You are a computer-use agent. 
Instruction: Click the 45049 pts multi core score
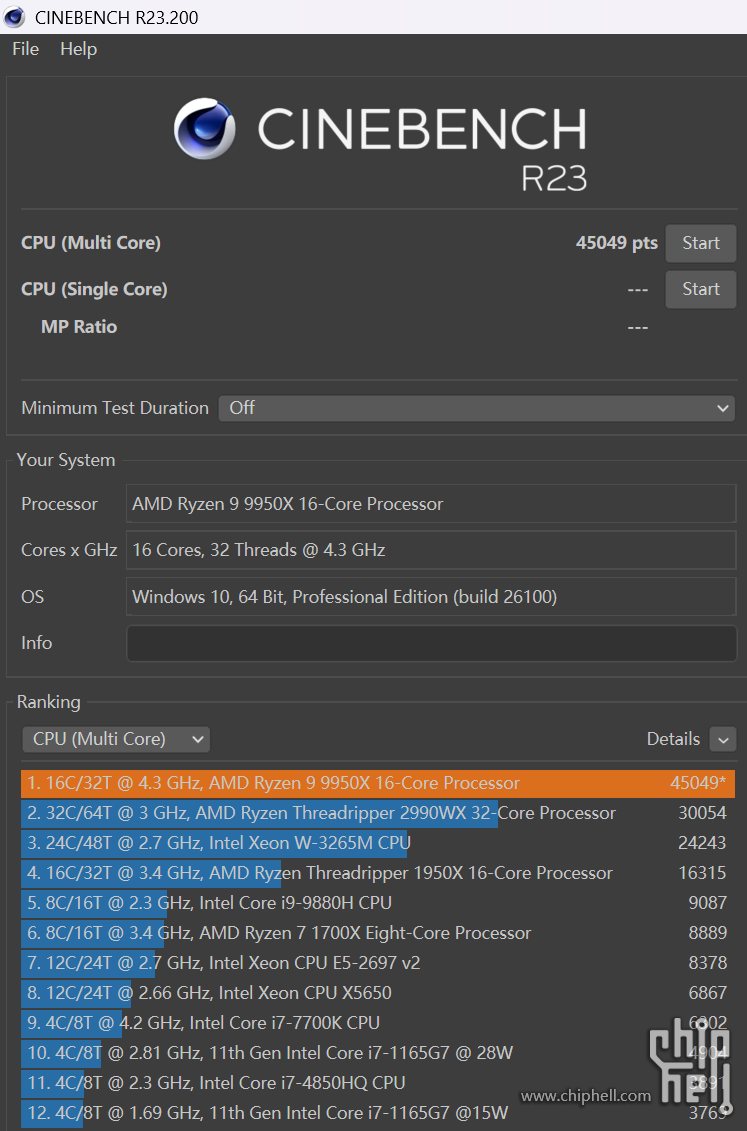(616, 243)
